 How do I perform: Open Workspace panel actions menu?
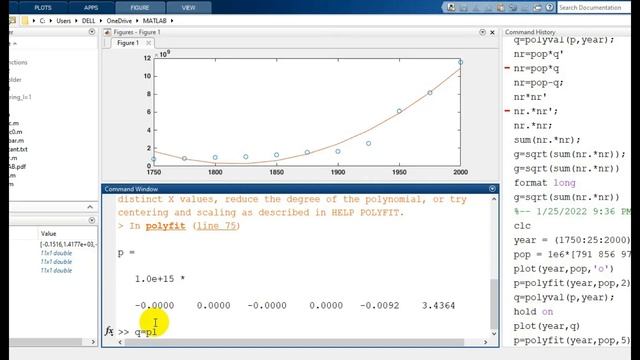pos(92,220)
